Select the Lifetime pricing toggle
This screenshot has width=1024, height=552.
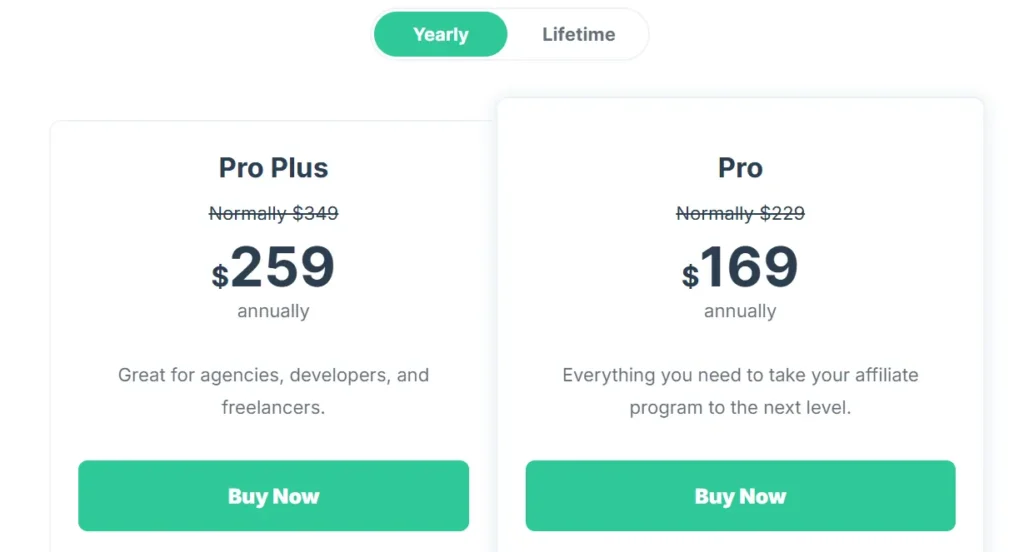pyautogui.click(x=578, y=35)
